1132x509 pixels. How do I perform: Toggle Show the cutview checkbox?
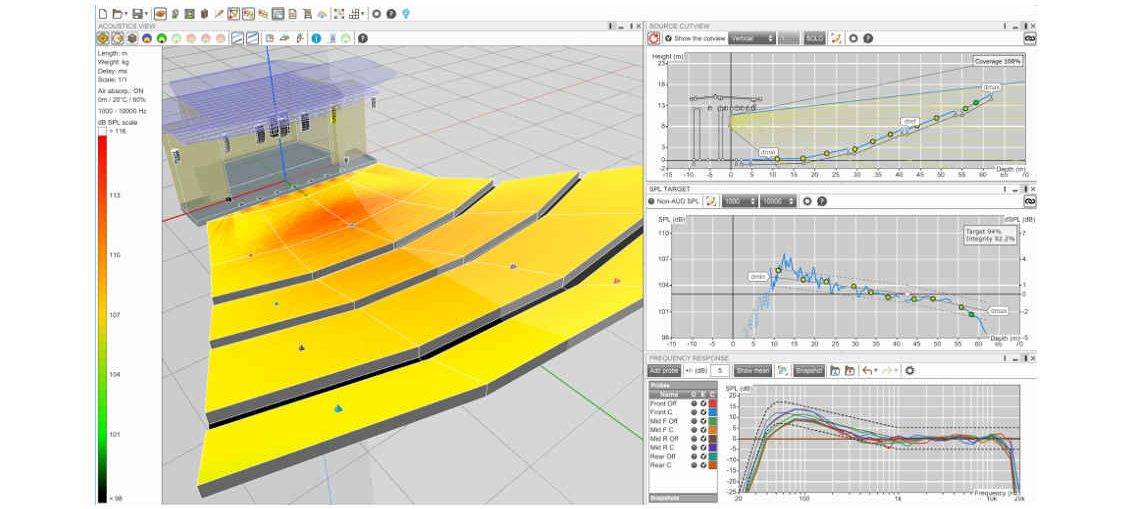[669, 38]
